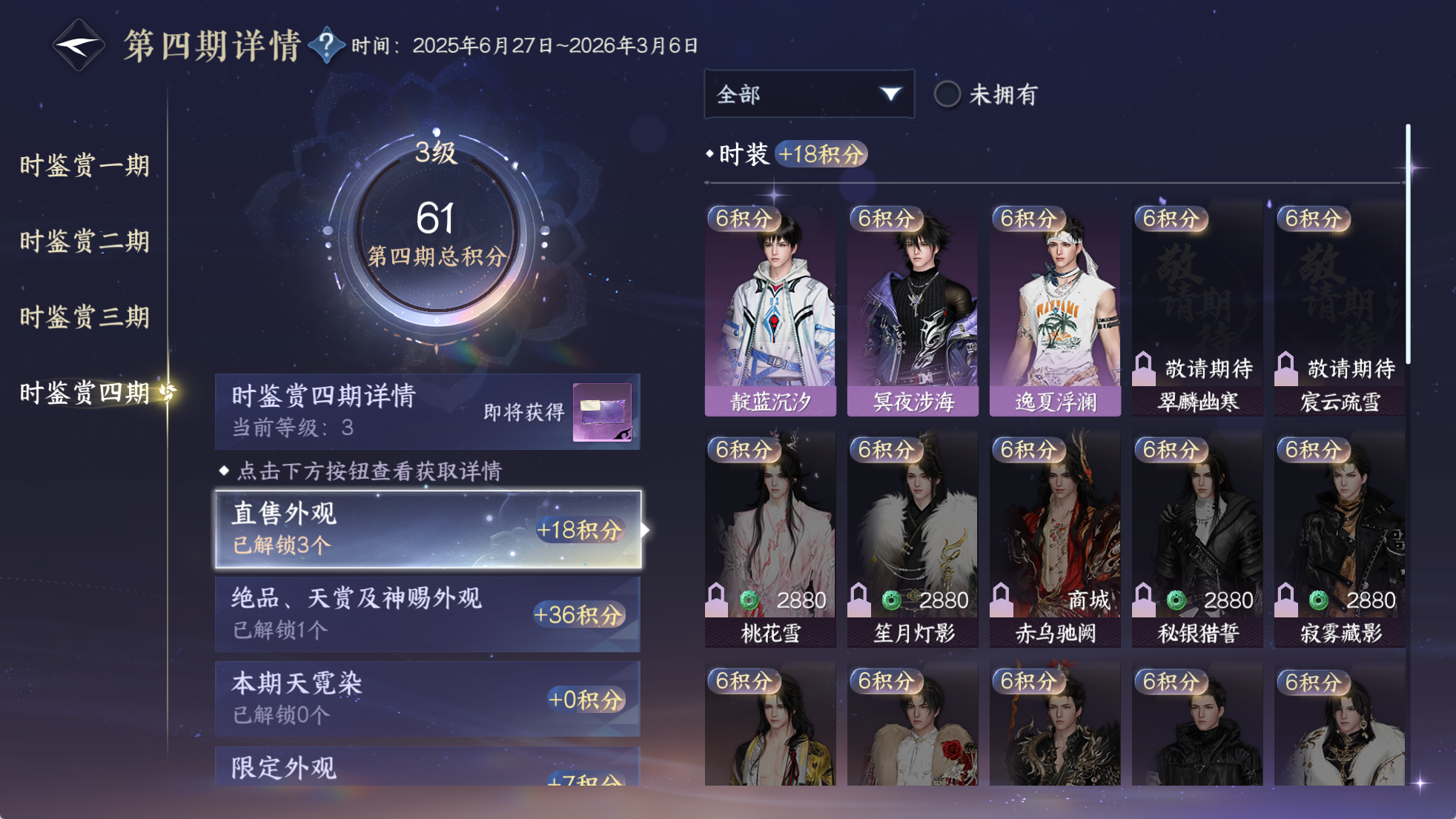Image resolution: width=1456 pixels, height=819 pixels.
Task: Expand the 直售外观 details arrow
Action: coord(646,530)
